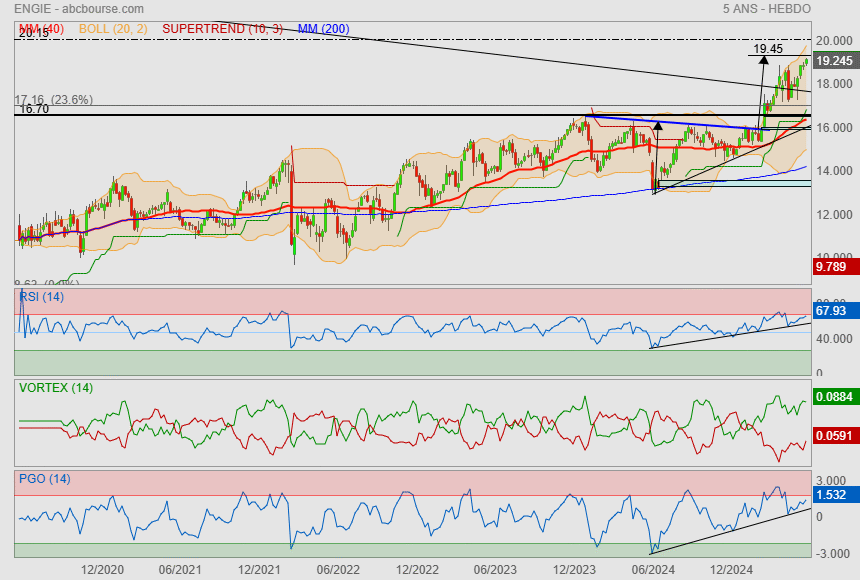The width and height of the screenshot is (860, 580).
Task: Select the VORTEX (14) panel label
Action: pyautogui.click(x=55, y=388)
